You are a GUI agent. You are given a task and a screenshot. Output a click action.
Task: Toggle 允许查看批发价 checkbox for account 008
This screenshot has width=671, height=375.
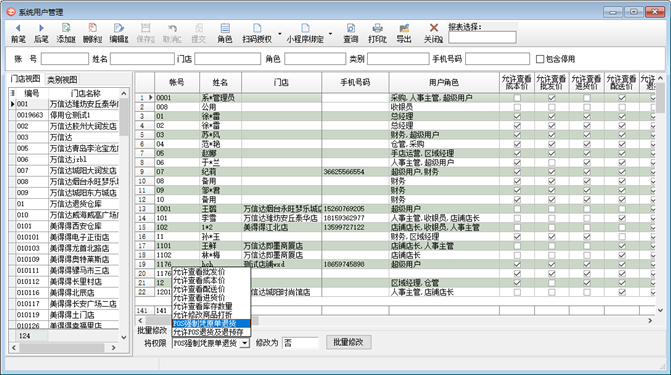pos(552,107)
